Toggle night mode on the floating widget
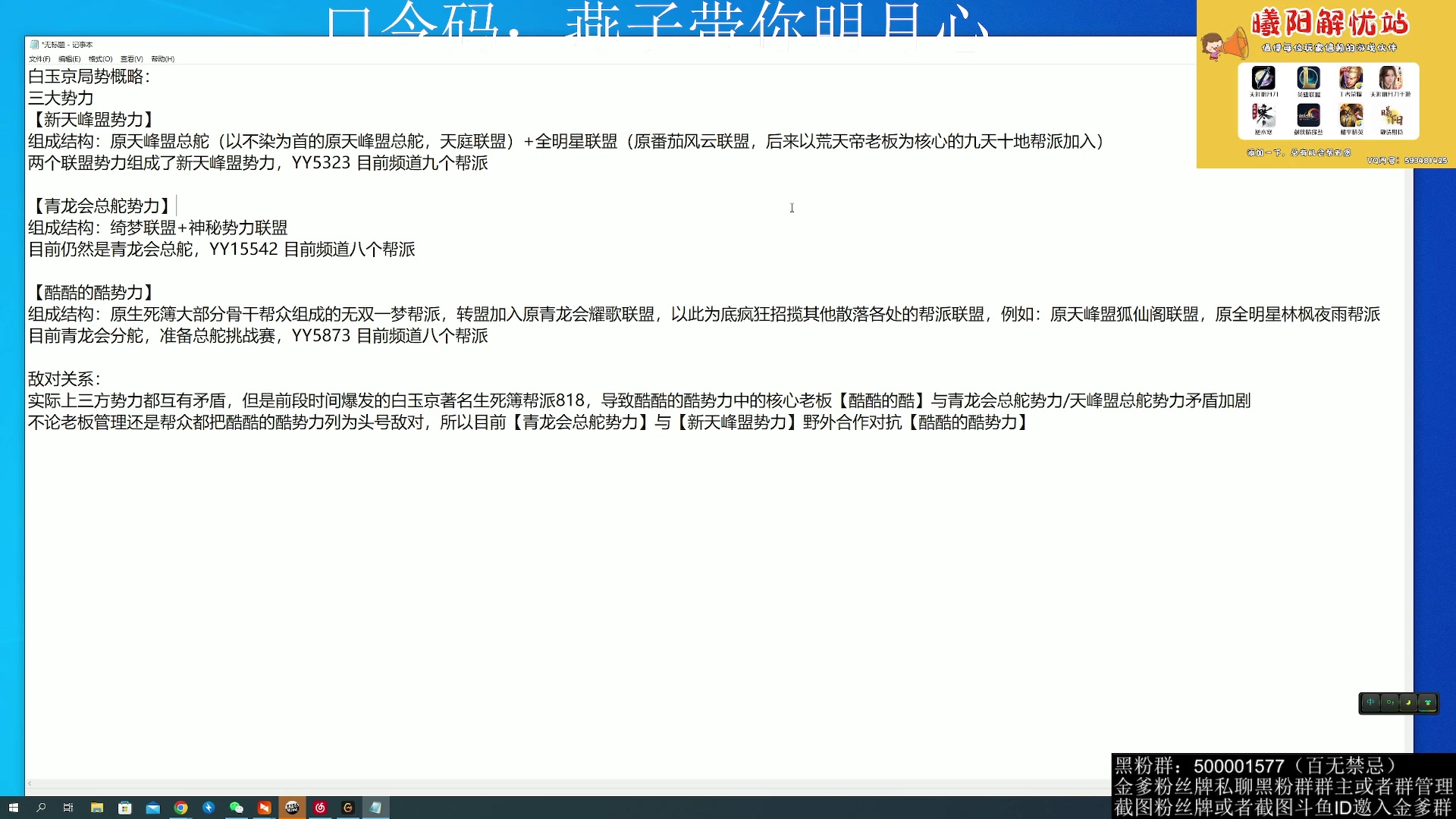Screen dimensions: 1456x819 tap(1408, 702)
